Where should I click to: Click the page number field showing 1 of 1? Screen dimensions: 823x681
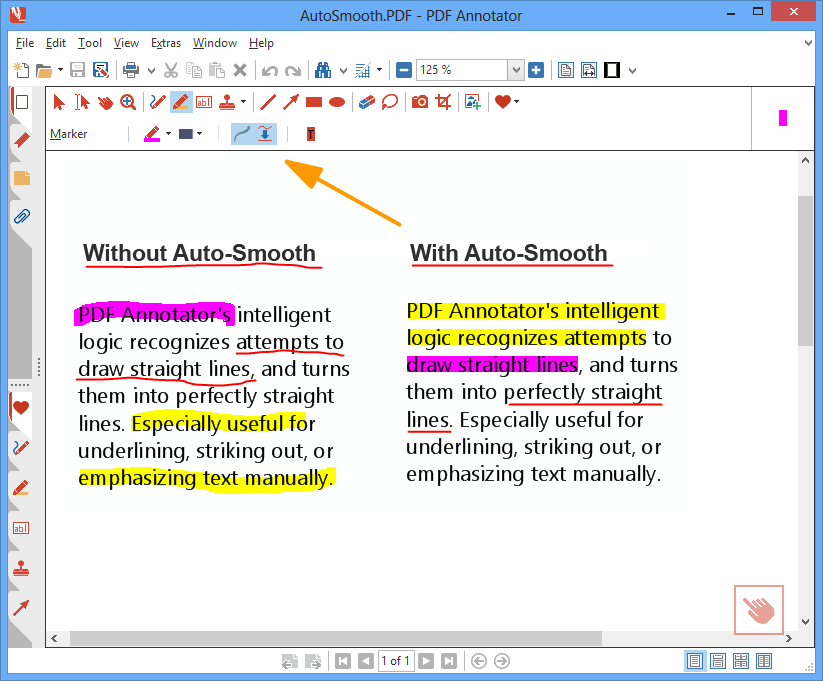coord(395,660)
